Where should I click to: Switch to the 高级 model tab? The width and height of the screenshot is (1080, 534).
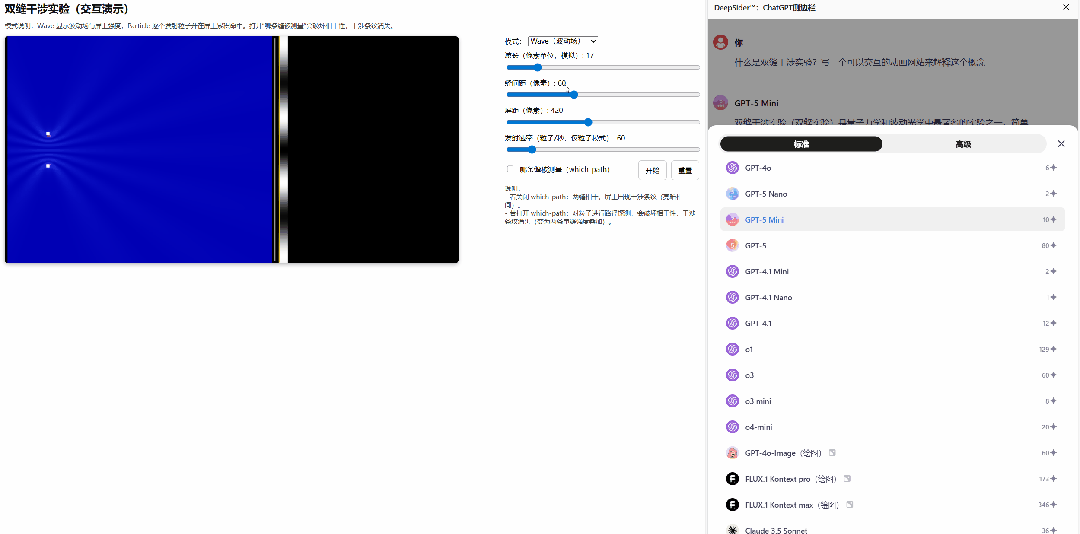pos(964,144)
